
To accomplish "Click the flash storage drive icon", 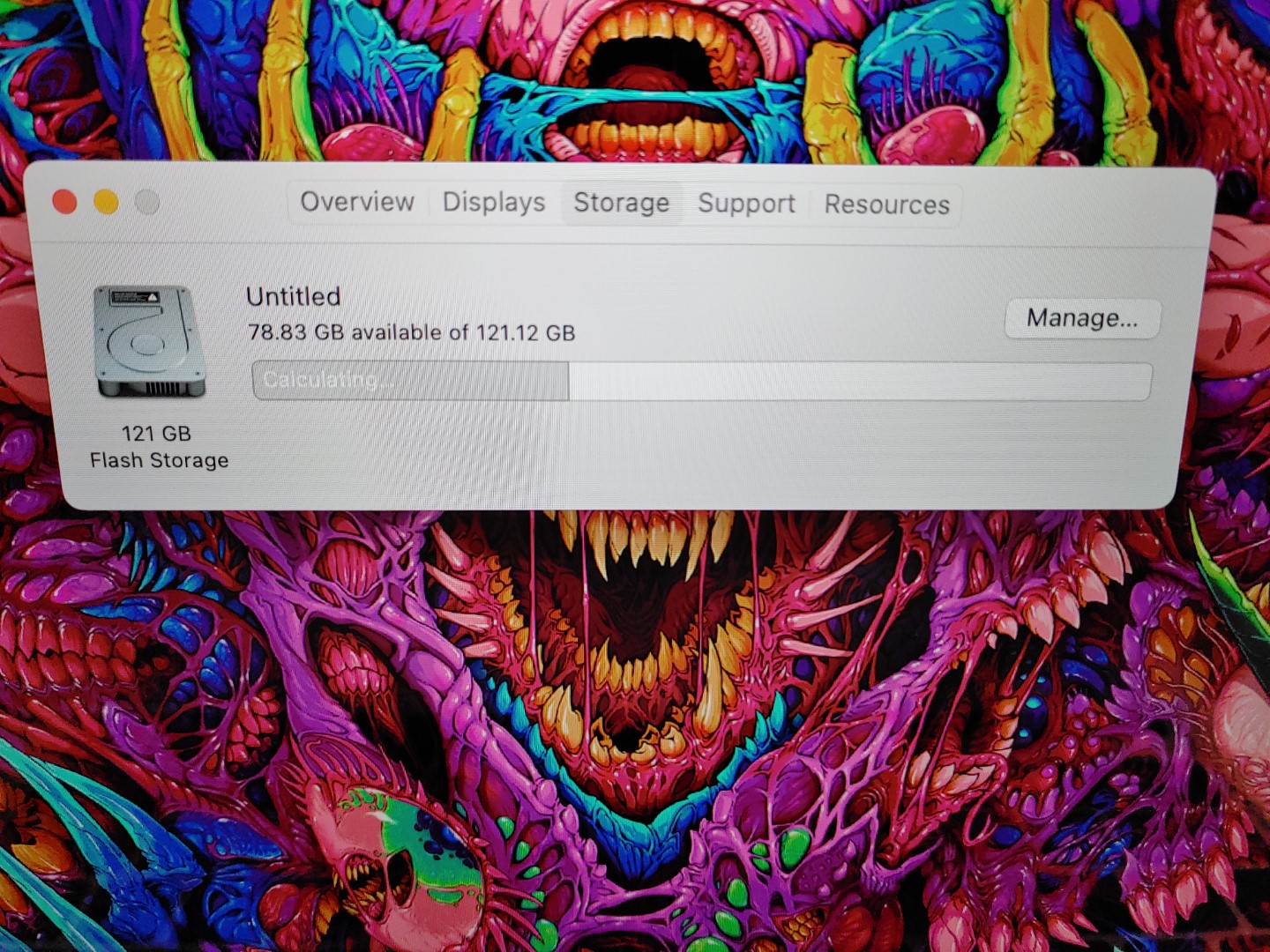I will [x=149, y=342].
